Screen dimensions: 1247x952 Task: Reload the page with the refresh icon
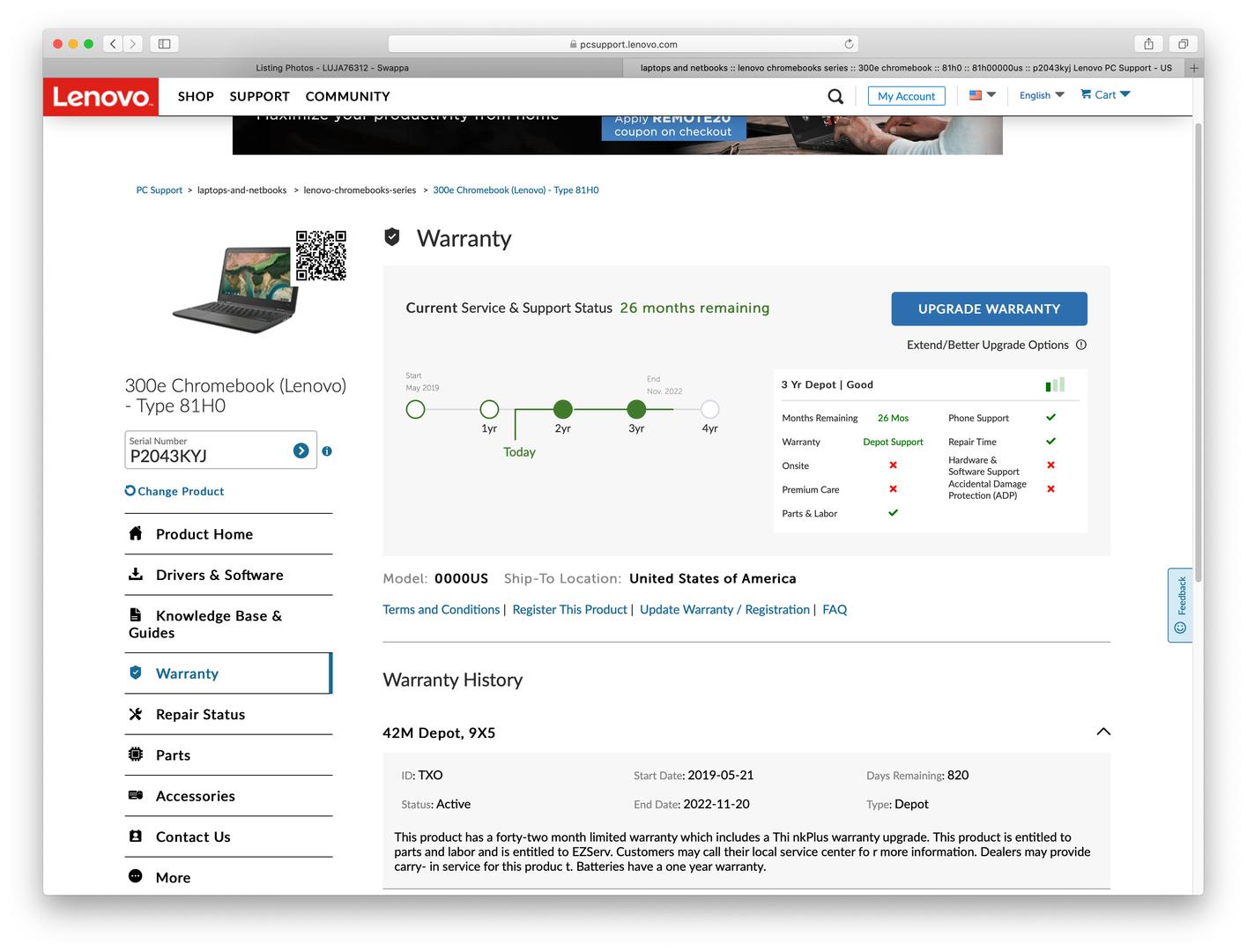[x=849, y=43]
